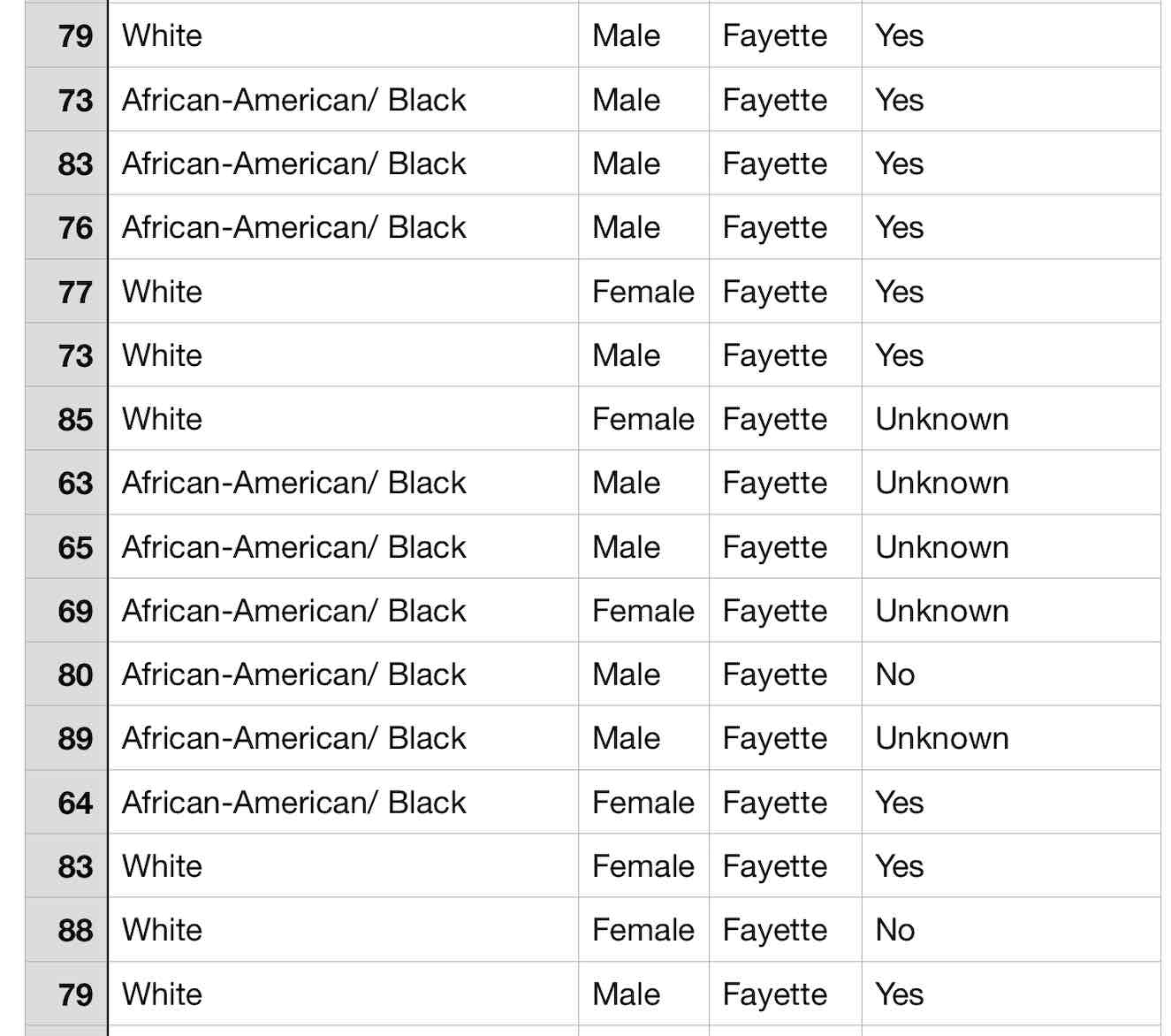
Task: Click the age cell with 65
Action: [75, 547]
